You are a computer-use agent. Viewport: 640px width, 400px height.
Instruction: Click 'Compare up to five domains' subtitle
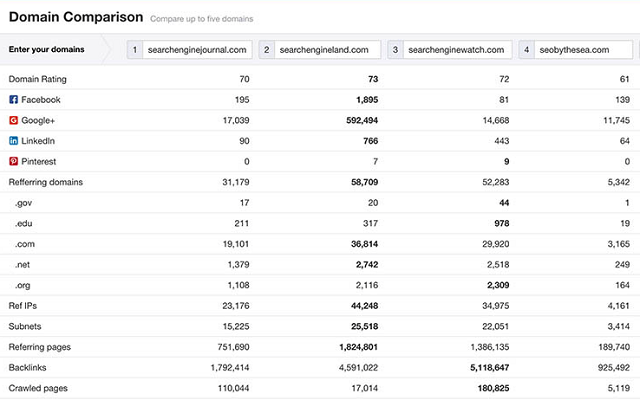click(202, 19)
